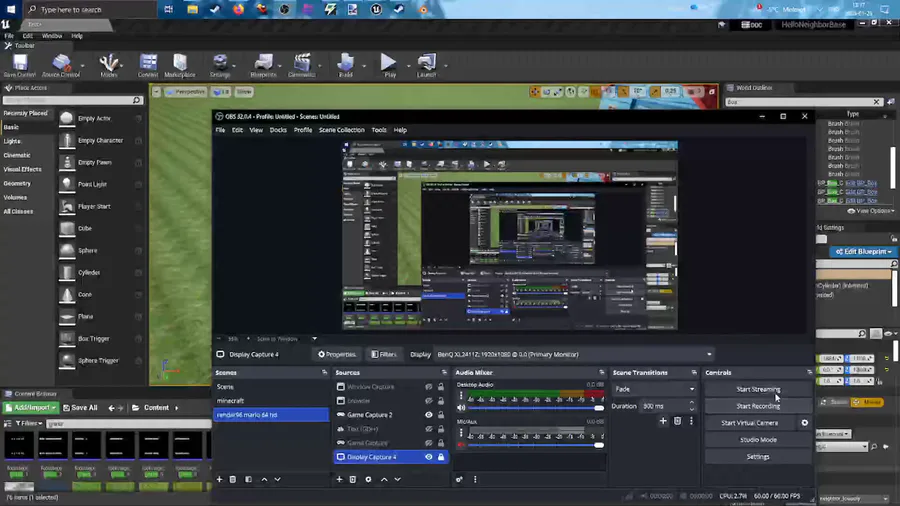Open advanced audio properties gear in Audio Mixer
900x506 pixels.
tap(459, 479)
